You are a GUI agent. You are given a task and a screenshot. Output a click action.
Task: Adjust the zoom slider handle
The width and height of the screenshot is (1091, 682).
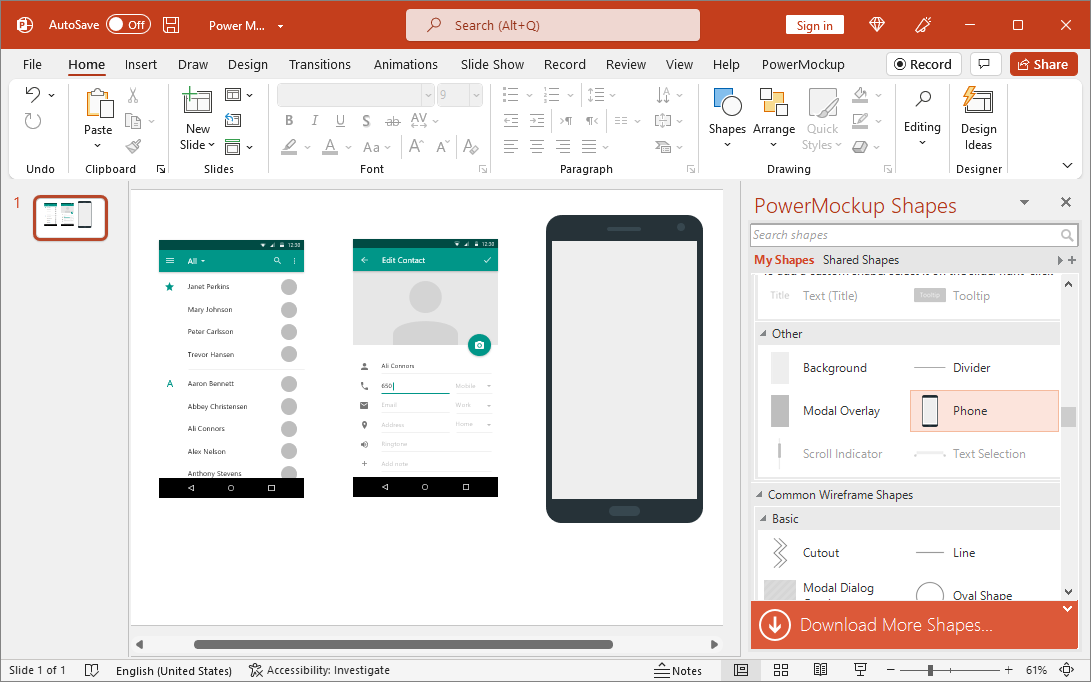point(930,670)
